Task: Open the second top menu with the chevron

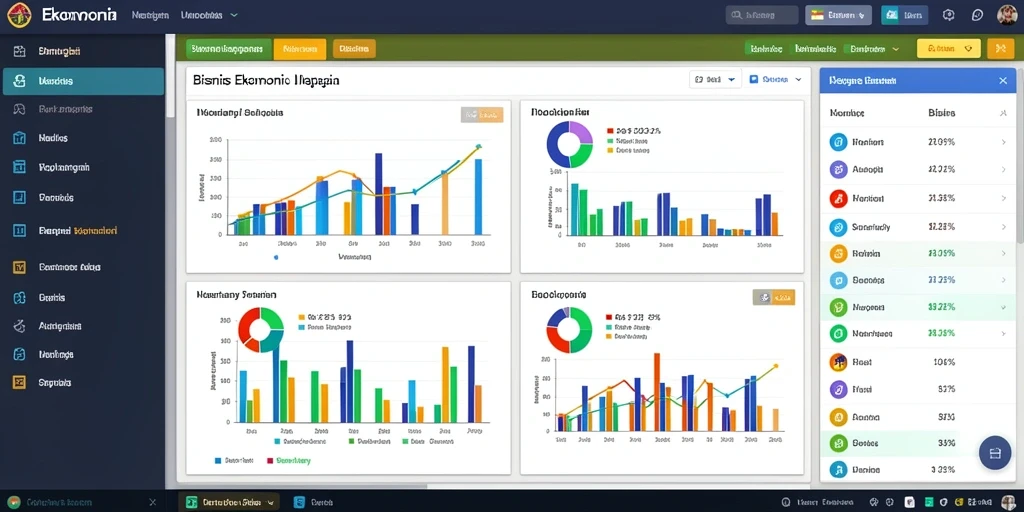Action: tap(210, 15)
